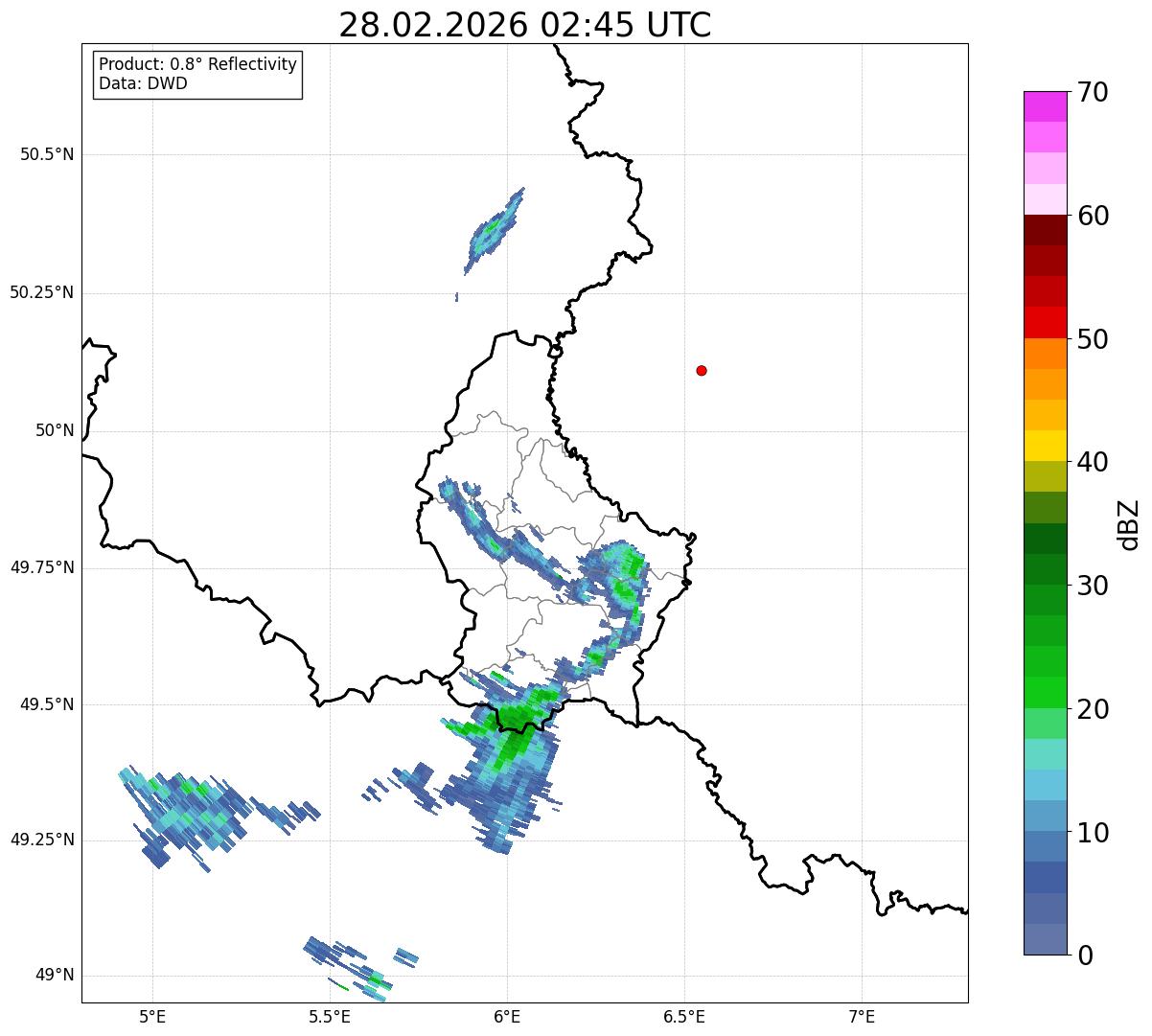The image size is (1152, 1036).
Task: Click the dark blue colorbar segment below 10
Action: 1045,877
